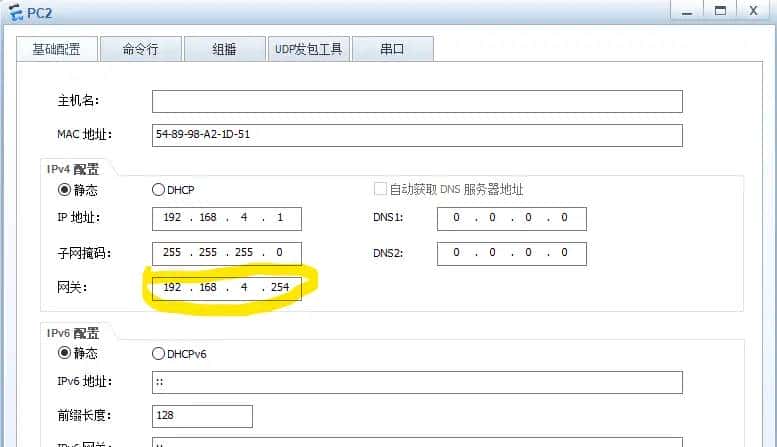
Task: Select the DHCPv6 radio button
Action: [158, 354]
